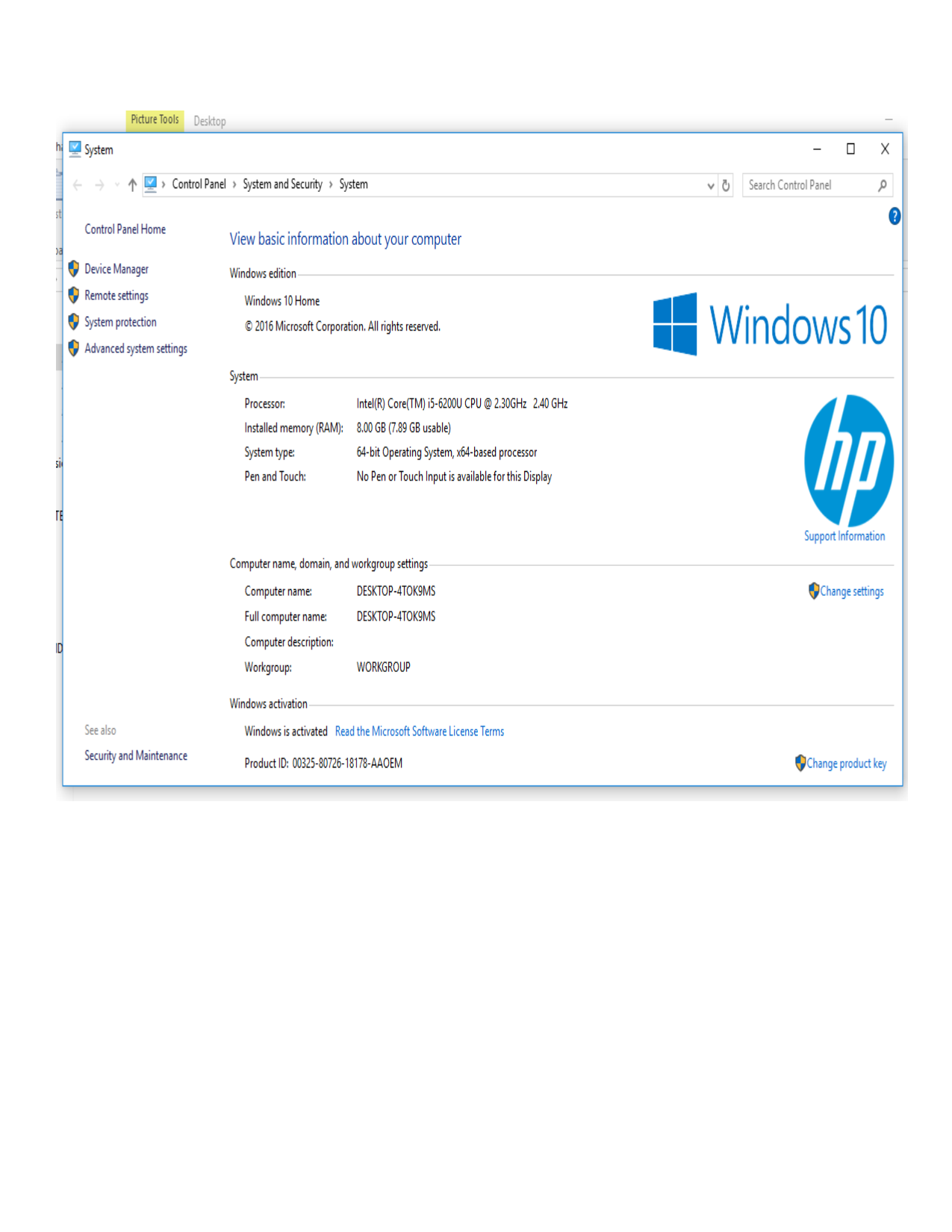Open the System protection link

click(x=120, y=322)
